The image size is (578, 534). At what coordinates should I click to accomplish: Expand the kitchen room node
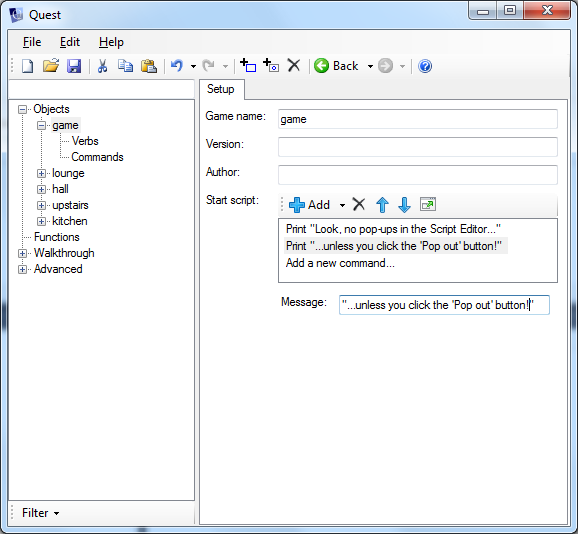(41, 221)
